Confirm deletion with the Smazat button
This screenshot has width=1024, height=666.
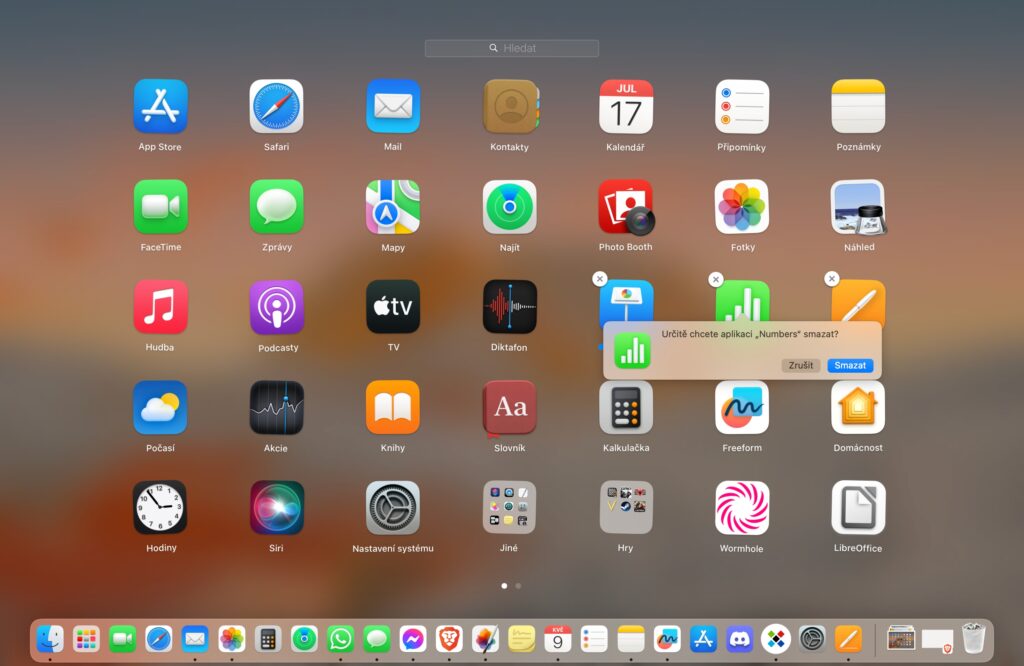click(850, 366)
